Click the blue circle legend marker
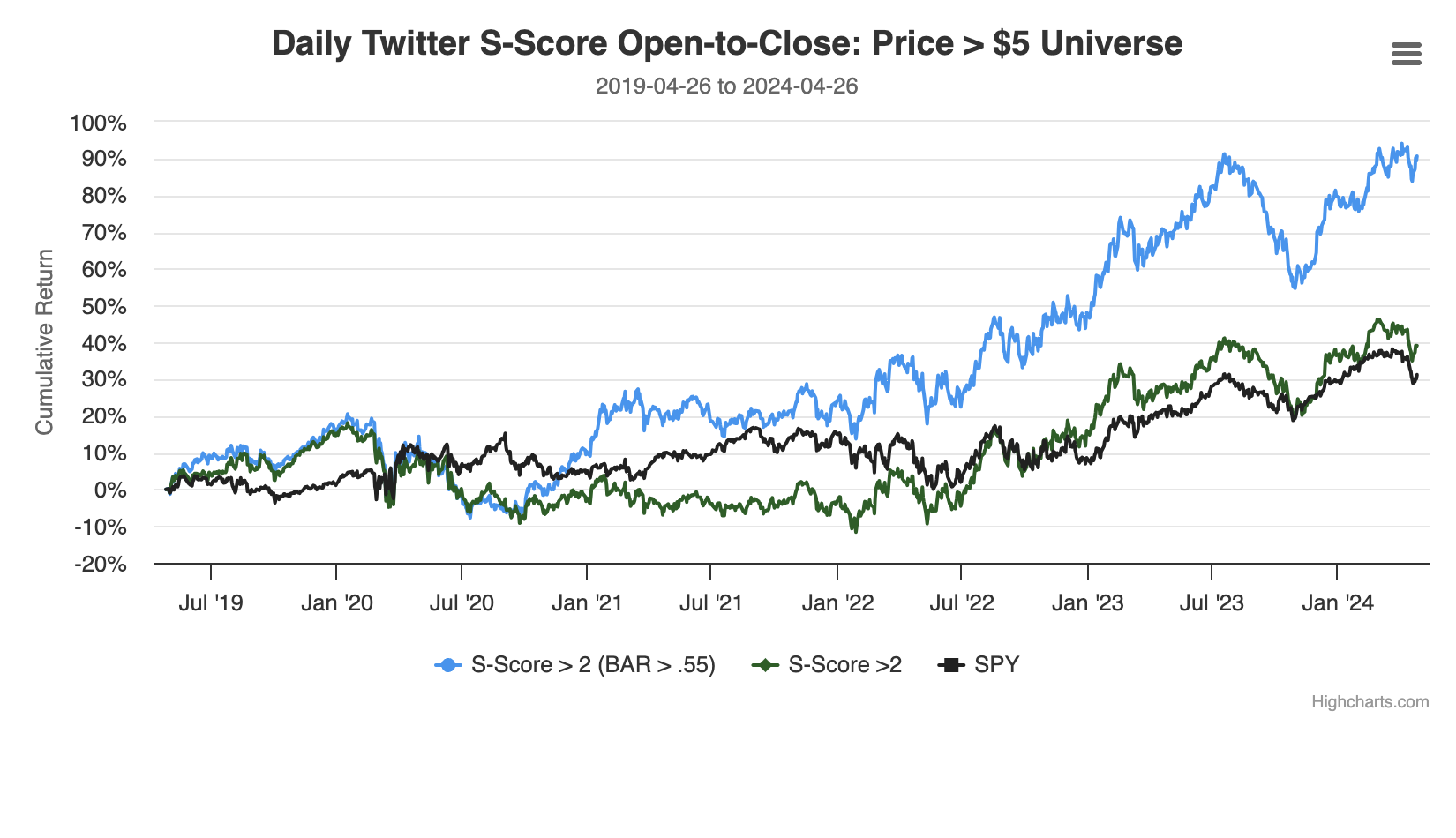This screenshot has width=1456, height=838. coord(448,665)
